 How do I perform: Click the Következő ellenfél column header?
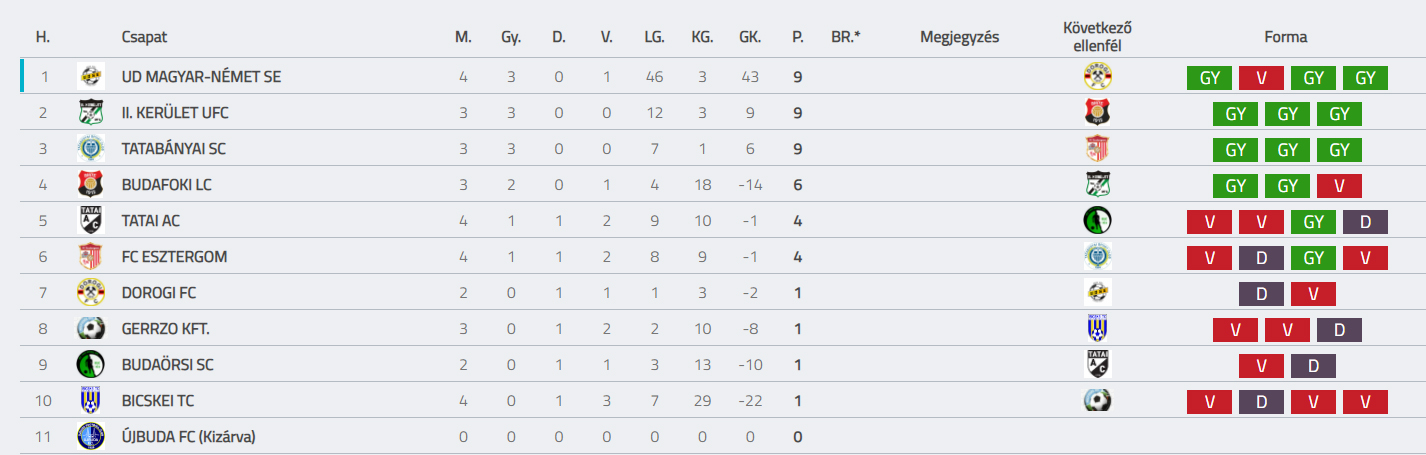[1098, 36]
